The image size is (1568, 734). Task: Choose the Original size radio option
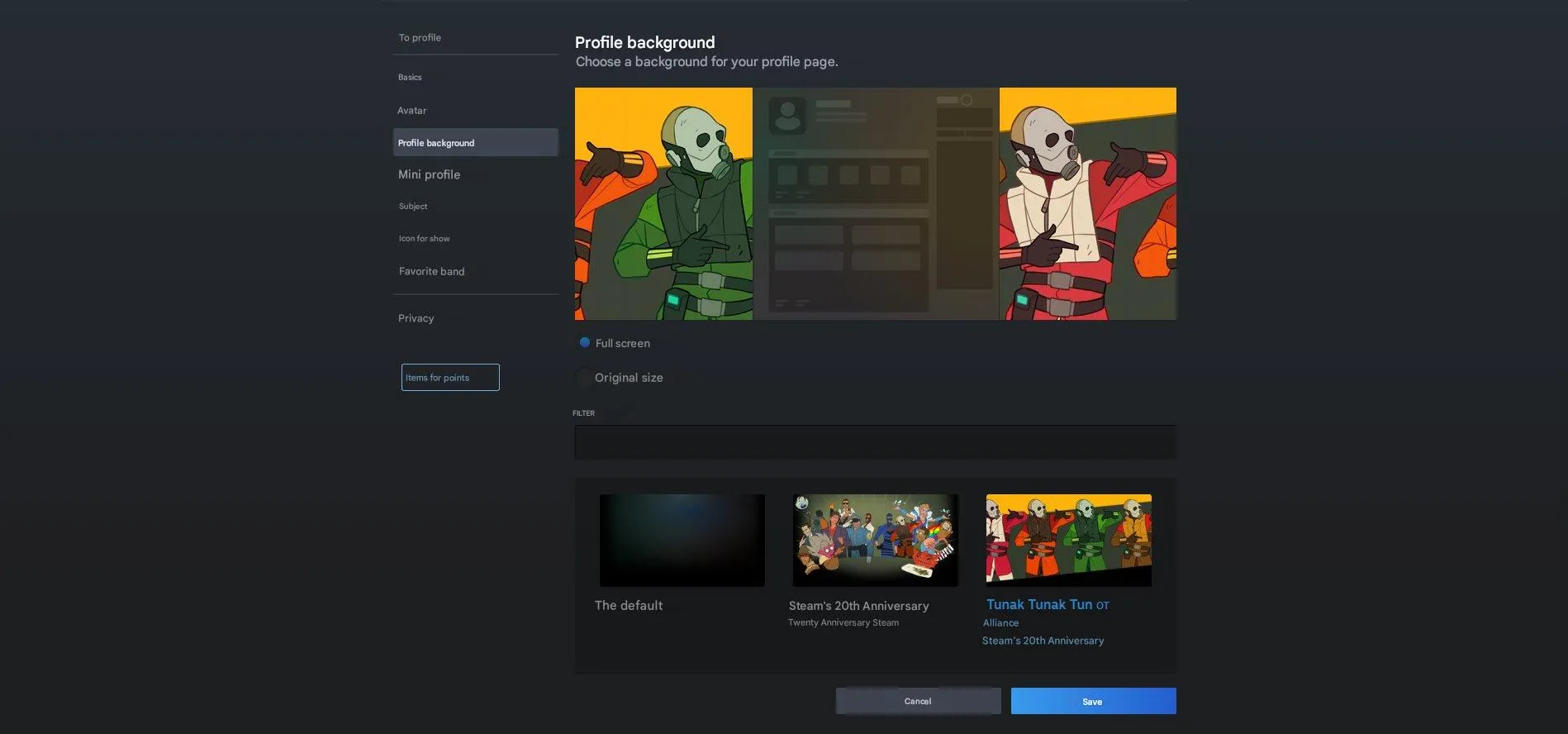584,378
